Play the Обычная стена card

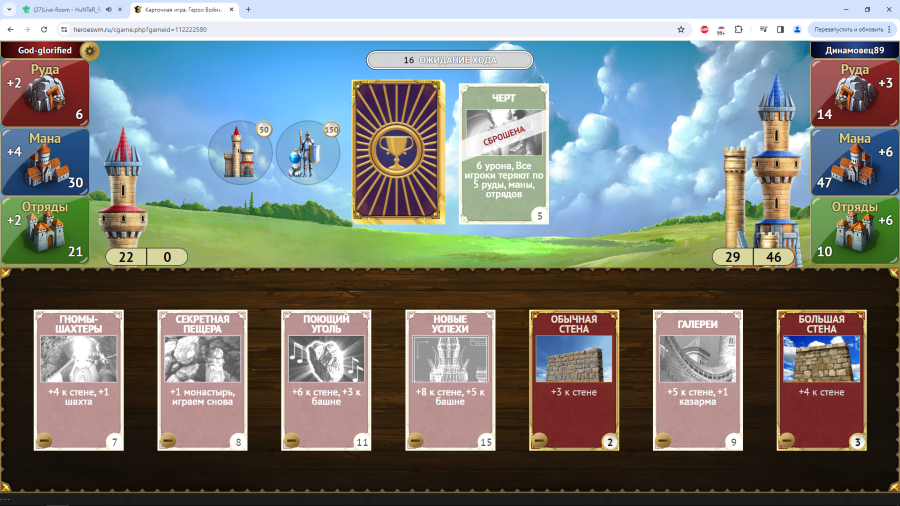[x=573, y=380]
